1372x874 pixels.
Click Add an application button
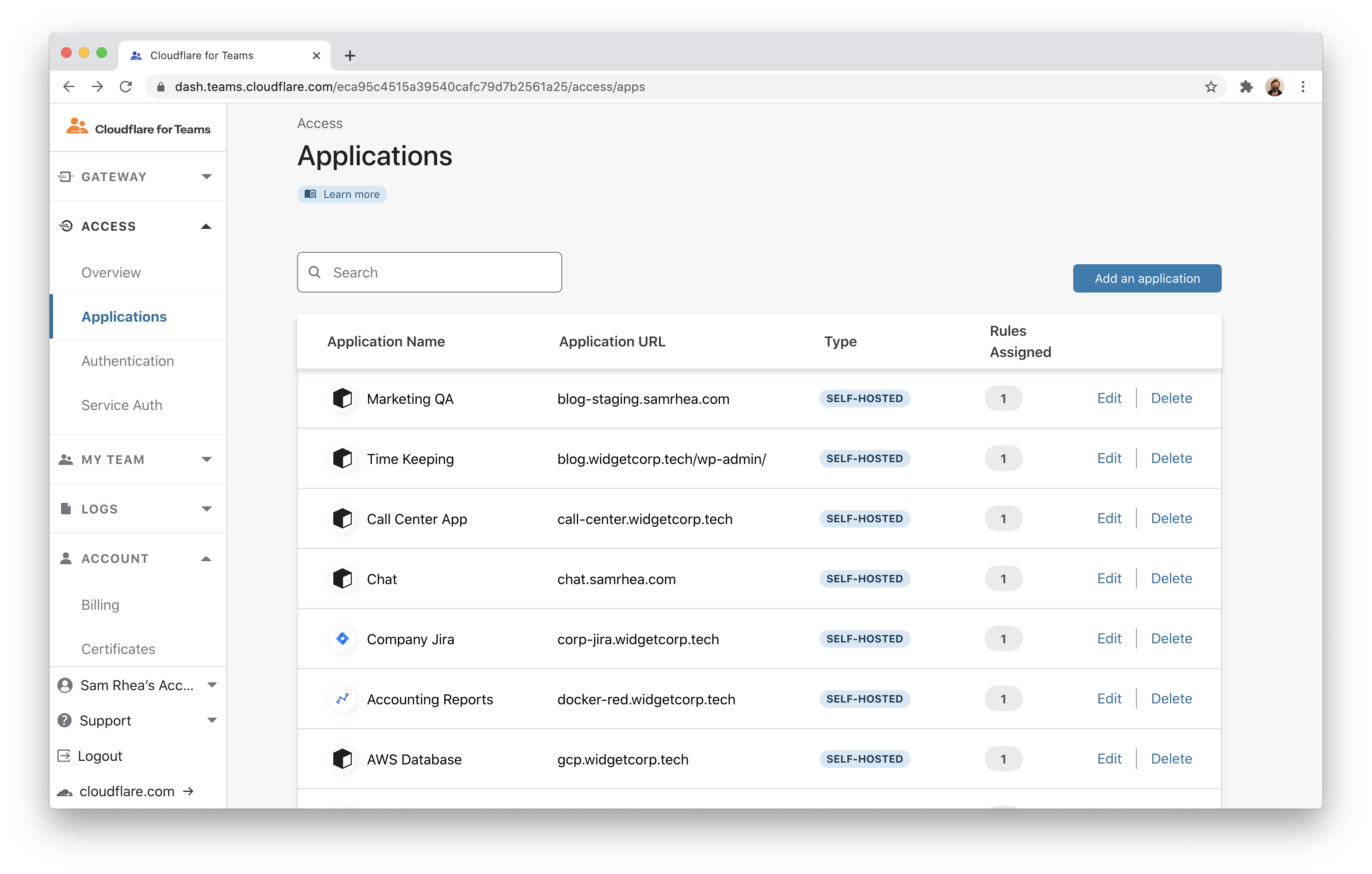tap(1147, 279)
